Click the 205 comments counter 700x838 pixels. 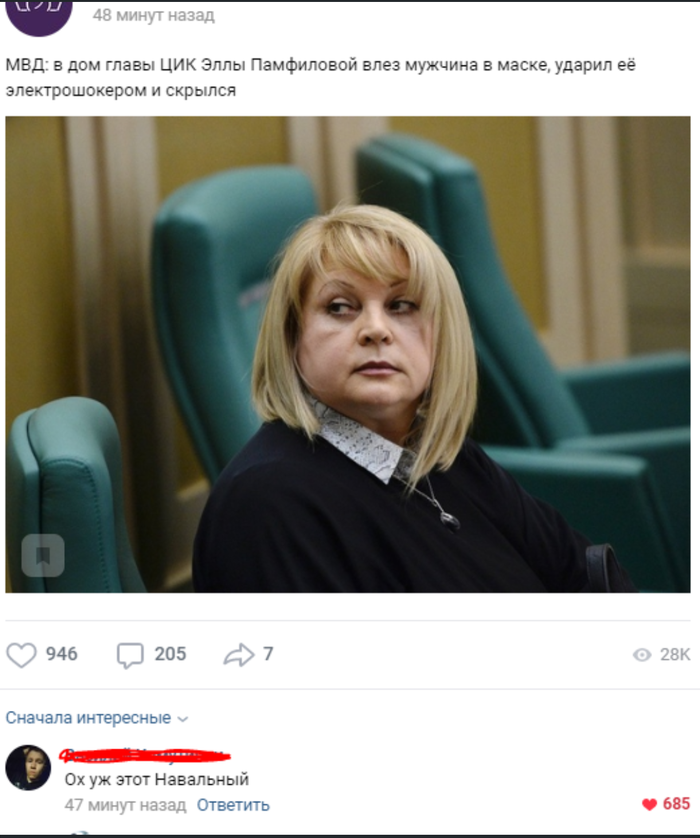pyautogui.click(x=170, y=654)
